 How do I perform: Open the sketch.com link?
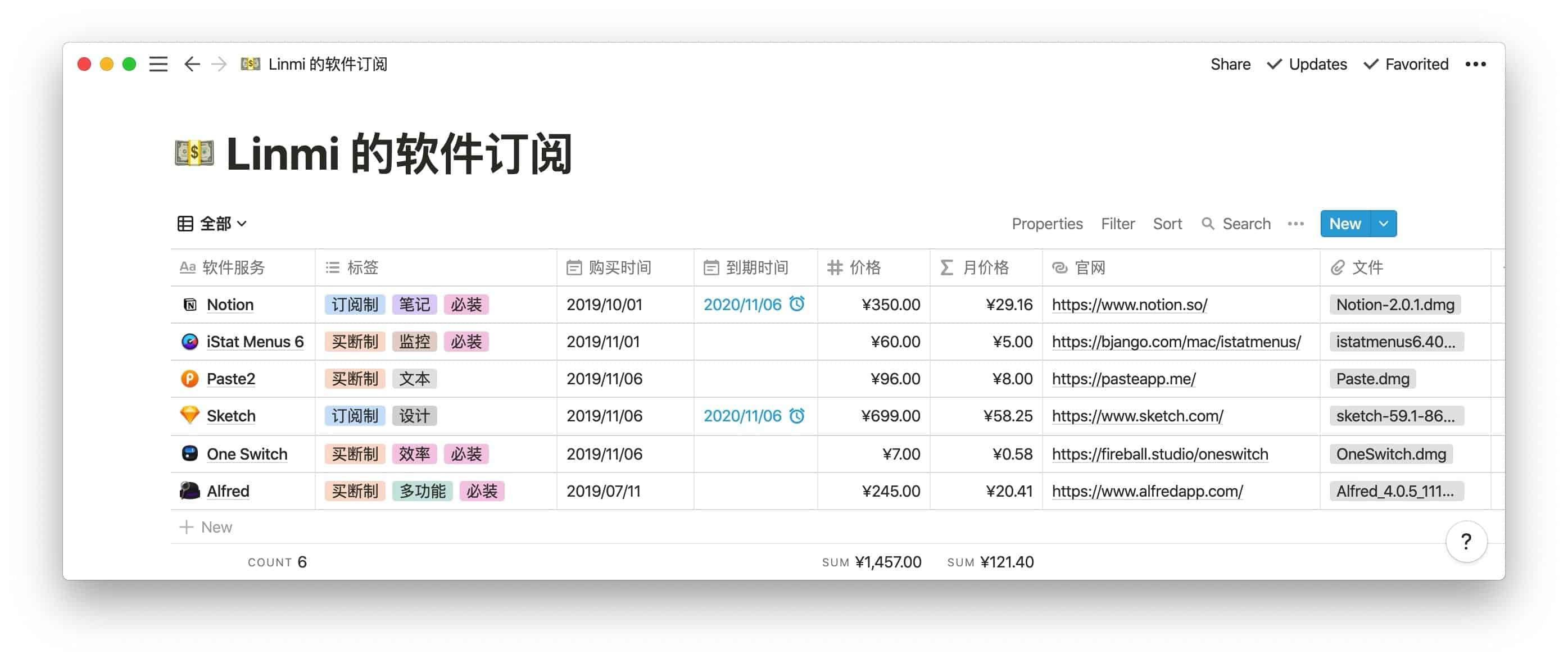pyautogui.click(x=1137, y=416)
